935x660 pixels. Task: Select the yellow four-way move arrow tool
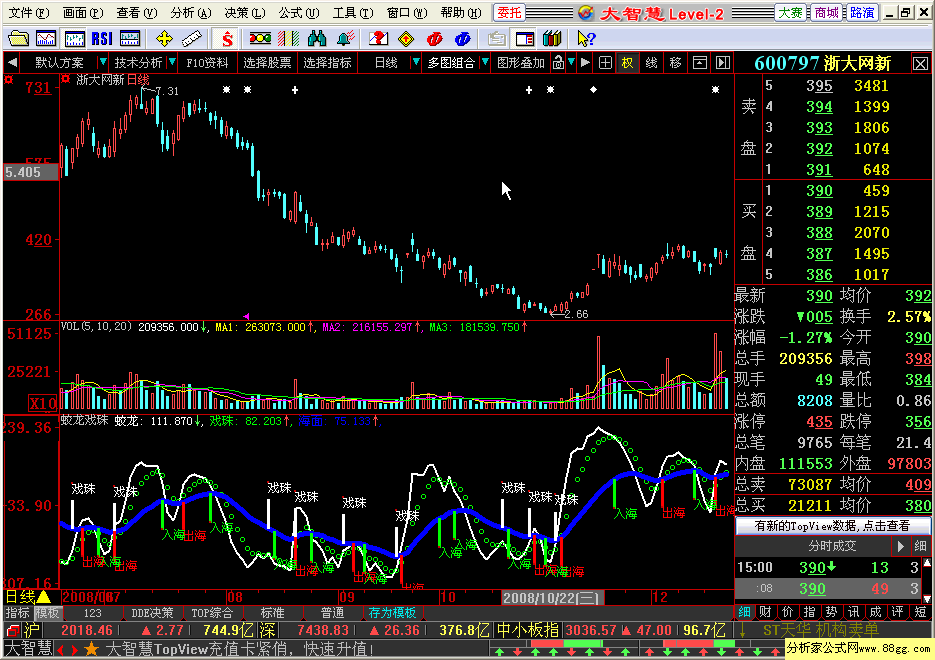pos(164,39)
